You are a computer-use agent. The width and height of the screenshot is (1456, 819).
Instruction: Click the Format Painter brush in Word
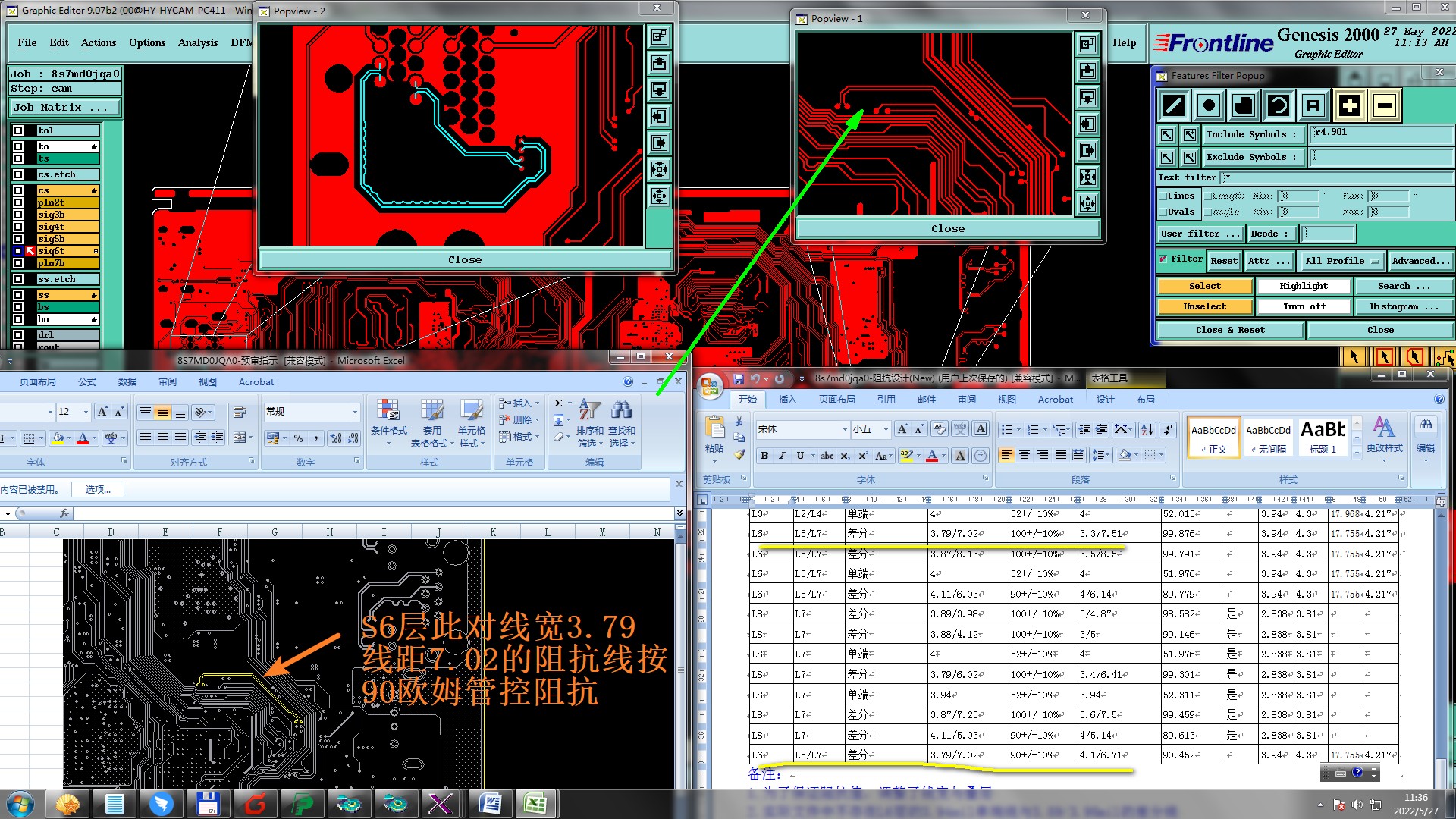tap(739, 454)
